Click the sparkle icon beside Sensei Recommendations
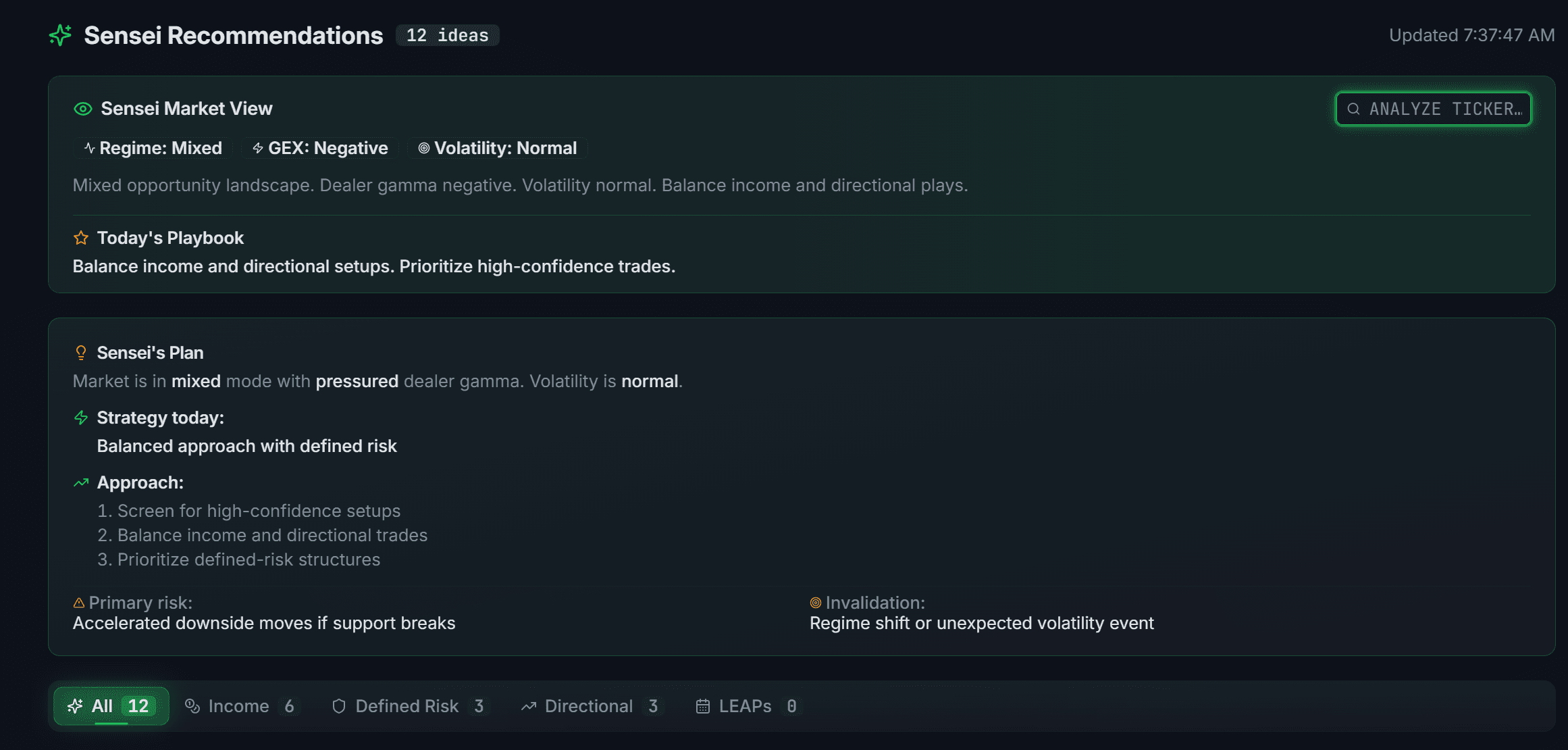Viewport: 1568px width, 750px height. pos(60,35)
